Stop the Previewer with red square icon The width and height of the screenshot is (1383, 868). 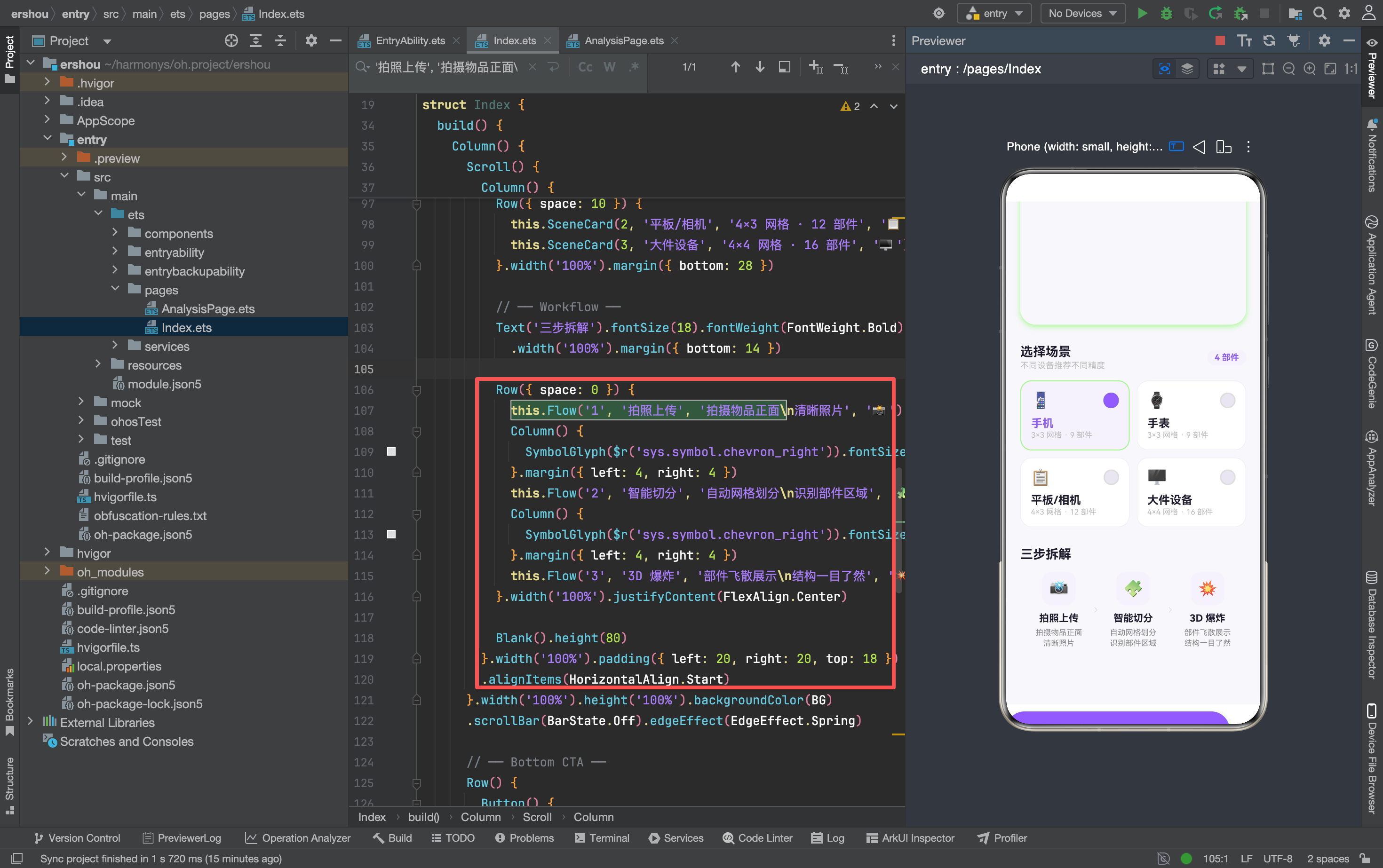pyautogui.click(x=1220, y=40)
